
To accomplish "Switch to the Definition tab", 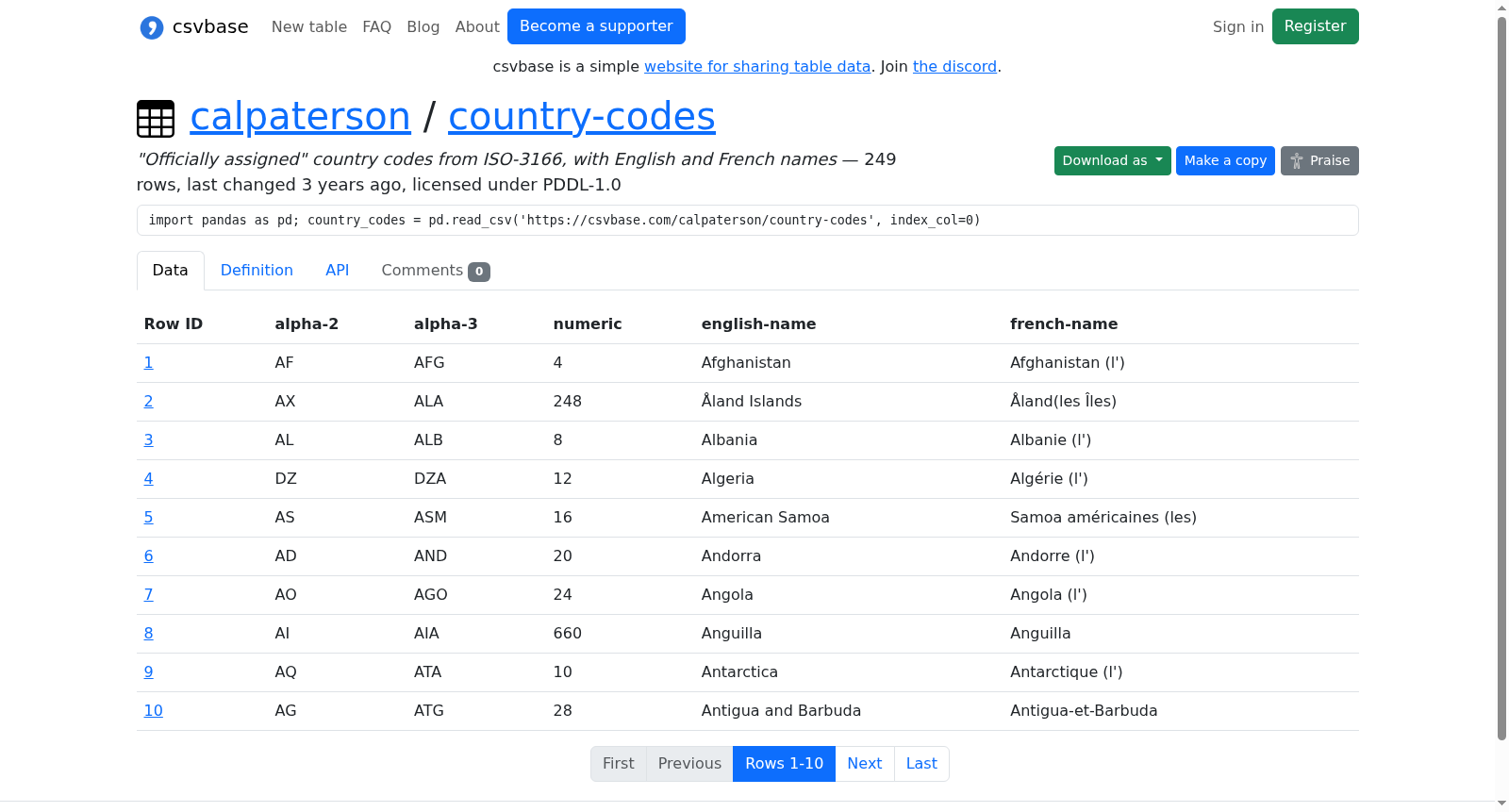I will (x=257, y=271).
